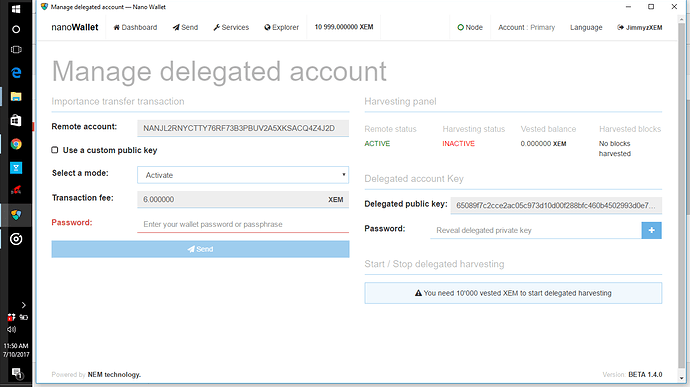Image resolution: width=690 pixels, height=387 pixels.
Task: Click the volume speaker tray icon
Action: pos(11,329)
